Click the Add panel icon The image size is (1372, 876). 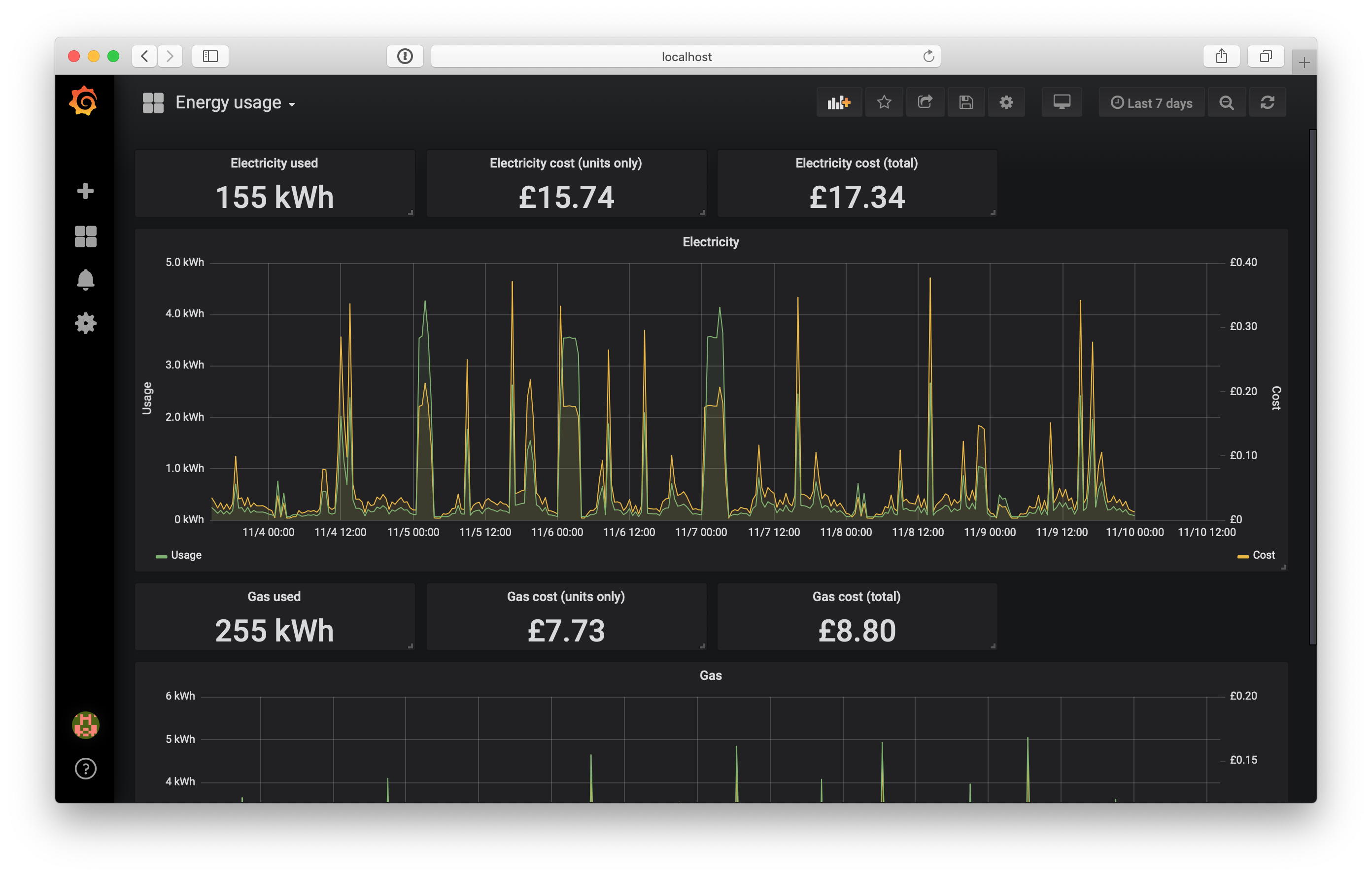tap(839, 102)
